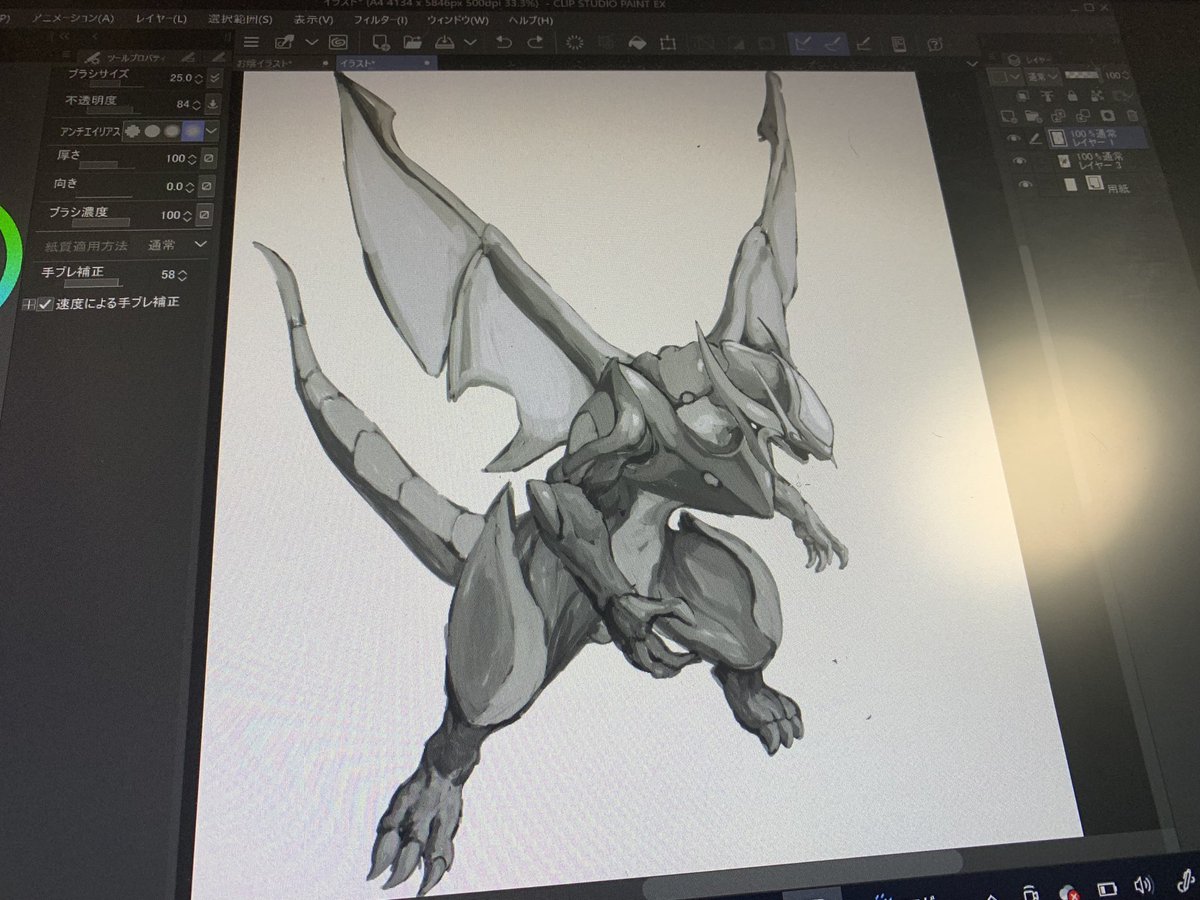The width and height of the screenshot is (1200, 900).
Task: Open the smartphone connection icon
Action: coord(898,44)
